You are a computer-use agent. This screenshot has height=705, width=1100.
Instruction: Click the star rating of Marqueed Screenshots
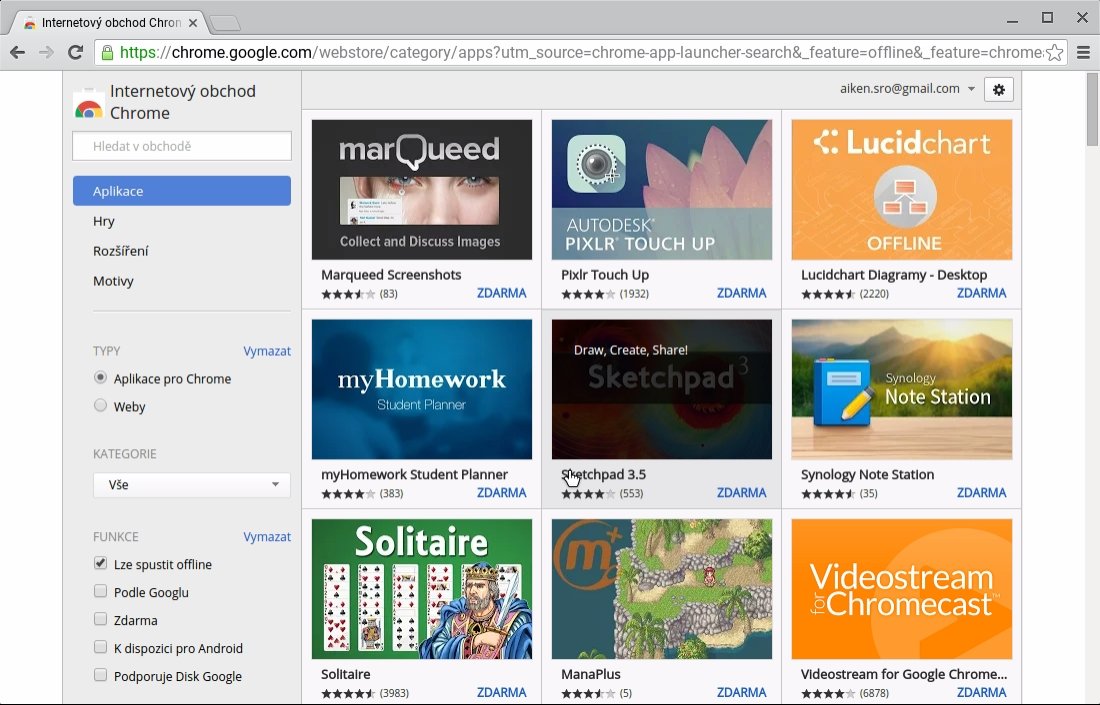348,294
